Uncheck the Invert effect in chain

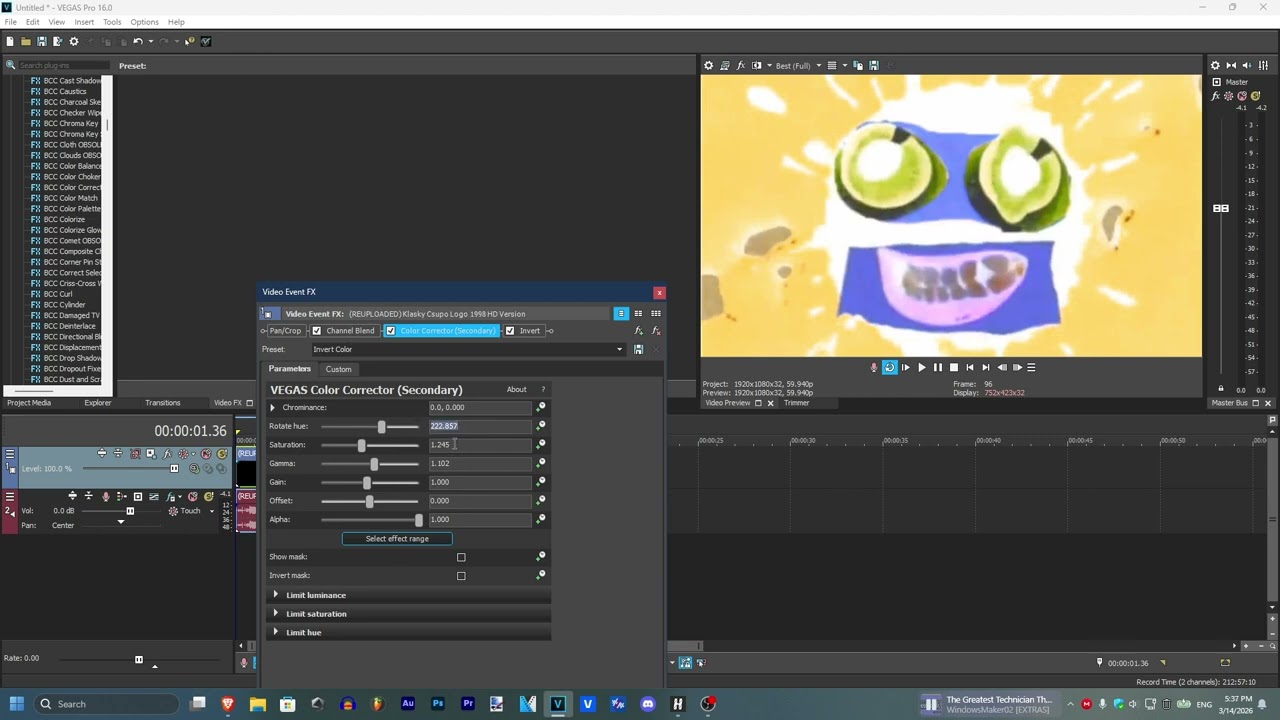pos(510,331)
